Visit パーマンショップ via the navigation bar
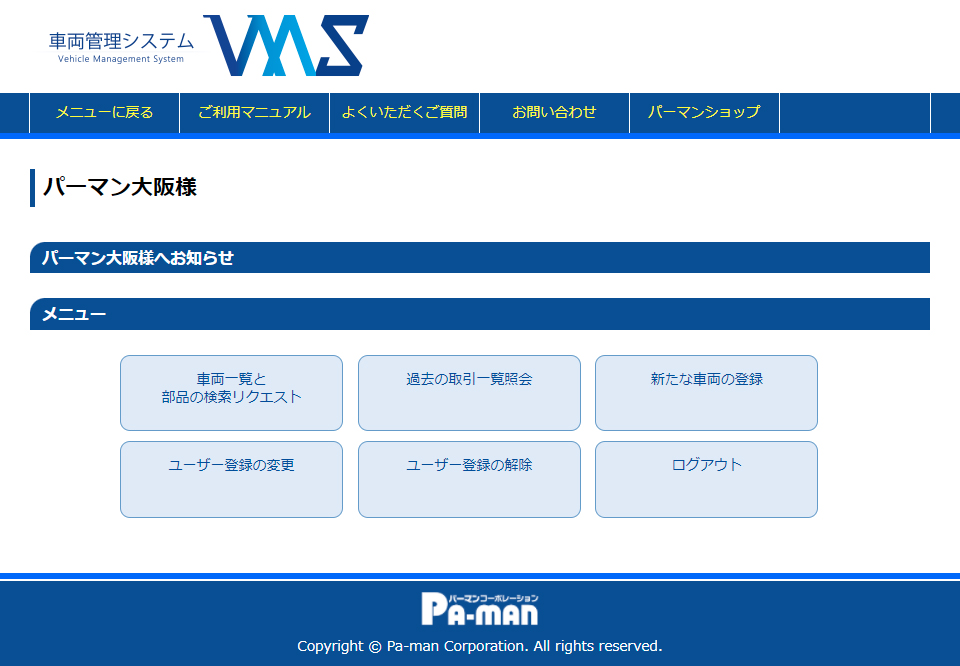 [704, 112]
